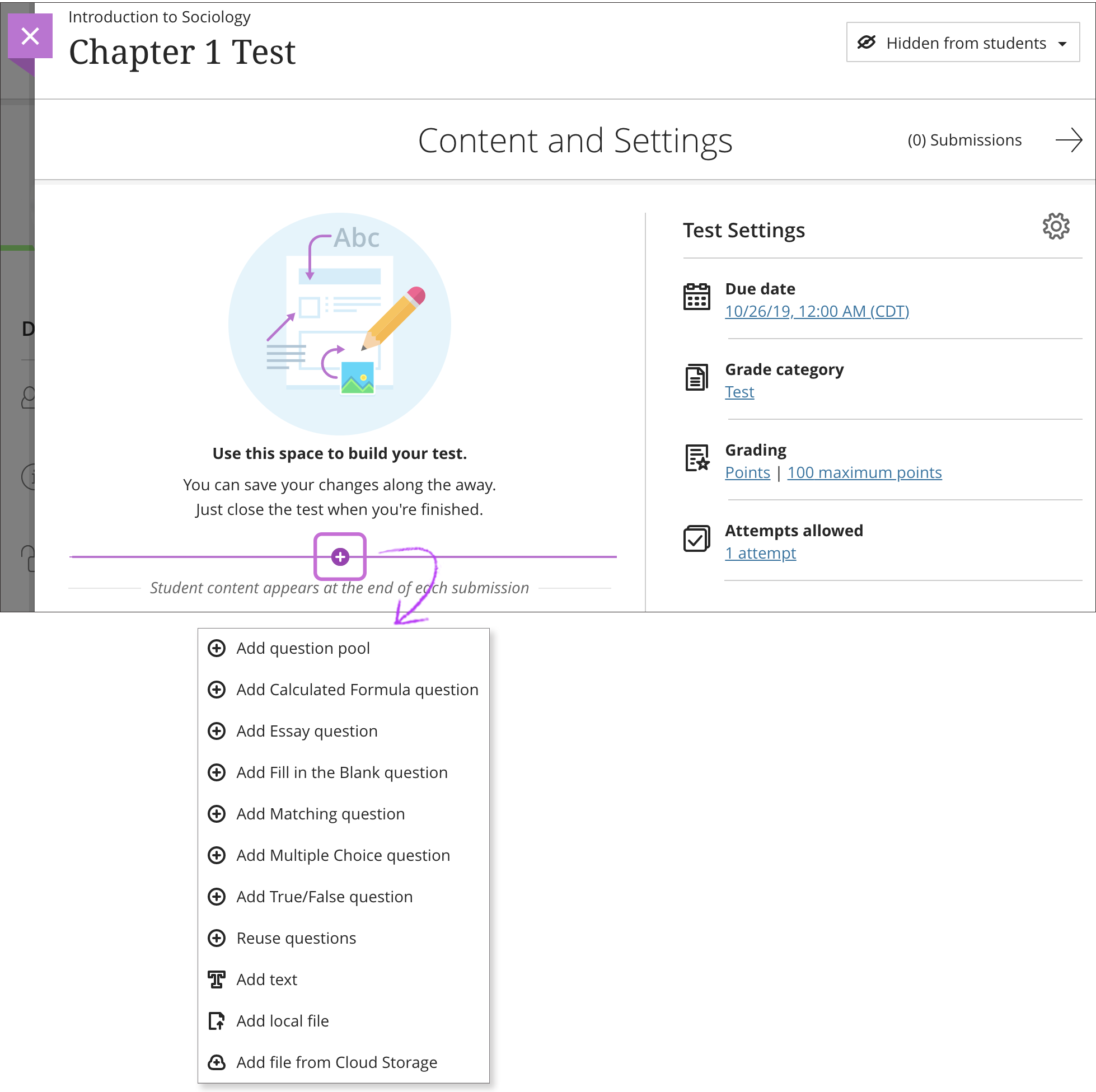1096x1092 pixels.
Task: Expand visibility options with the caret arrow
Action: coord(1062,44)
